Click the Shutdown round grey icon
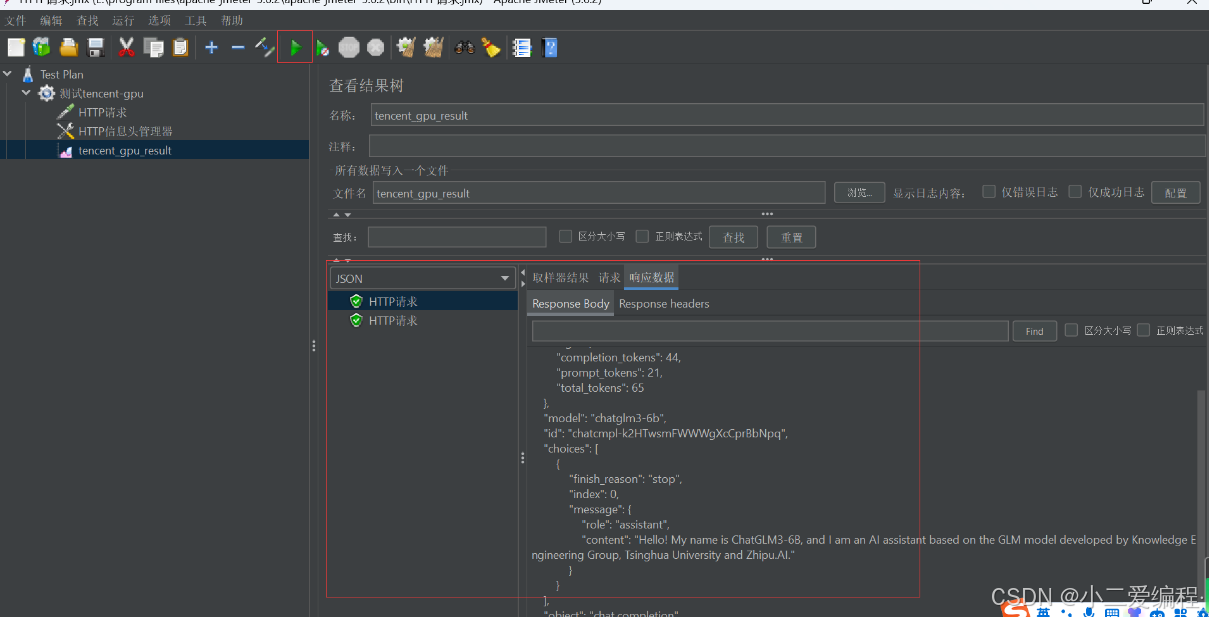Viewport: 1209px width, 617px height. pos(375,47)
